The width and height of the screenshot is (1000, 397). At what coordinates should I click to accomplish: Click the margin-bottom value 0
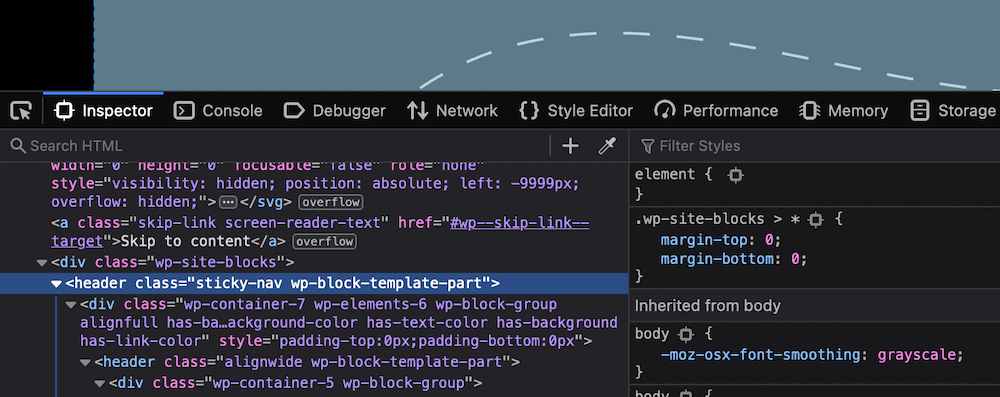(795, 260)
